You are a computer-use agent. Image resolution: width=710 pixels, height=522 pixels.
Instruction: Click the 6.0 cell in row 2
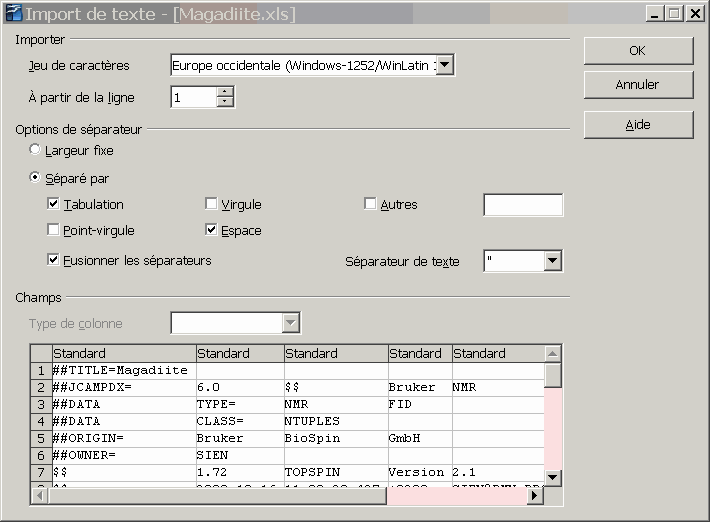240,388
